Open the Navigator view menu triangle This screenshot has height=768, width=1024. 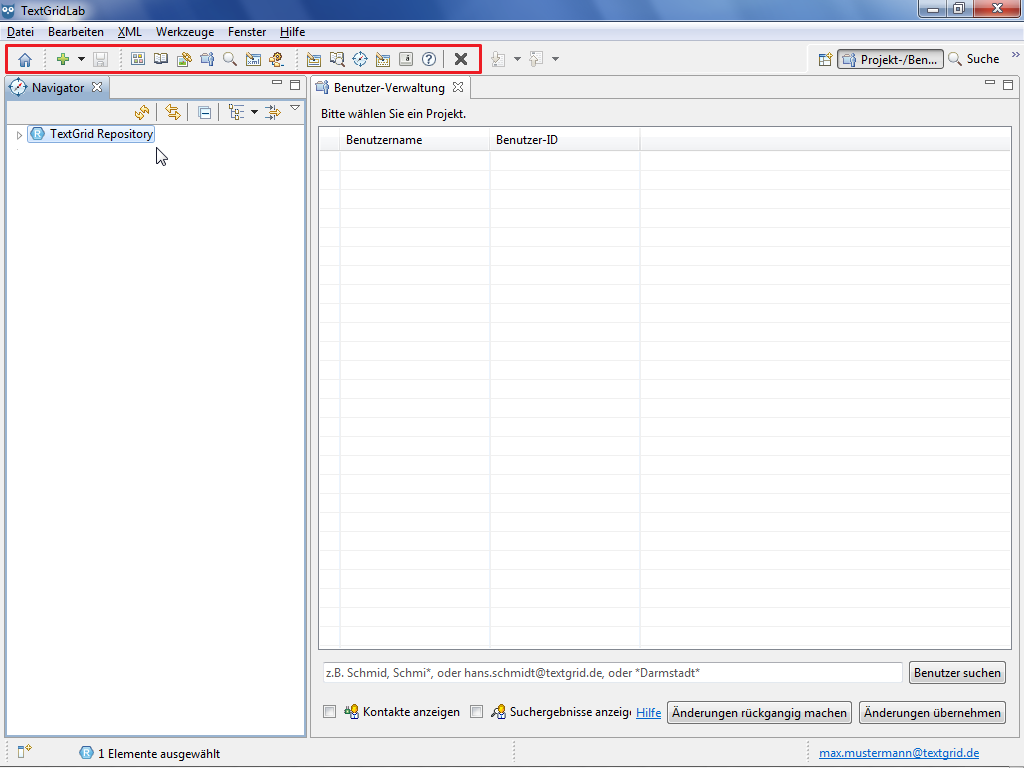tap(295, 108)
